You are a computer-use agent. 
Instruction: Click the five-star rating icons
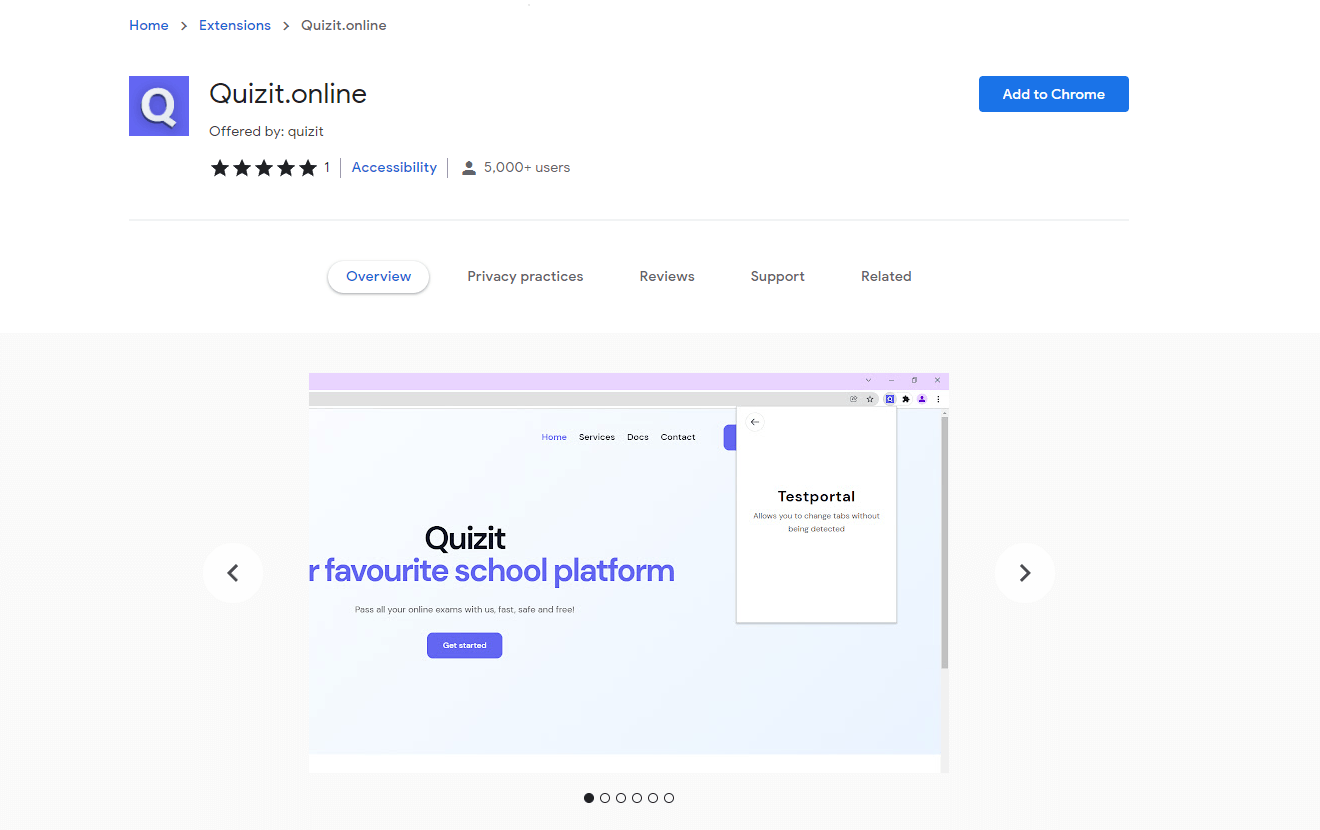264,168
